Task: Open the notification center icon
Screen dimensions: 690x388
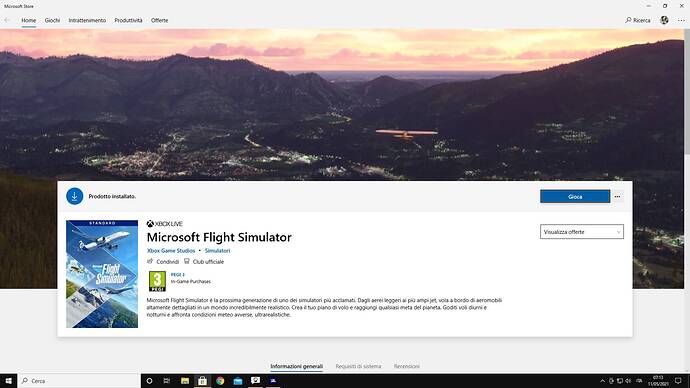Action: [x=678, y=381]
